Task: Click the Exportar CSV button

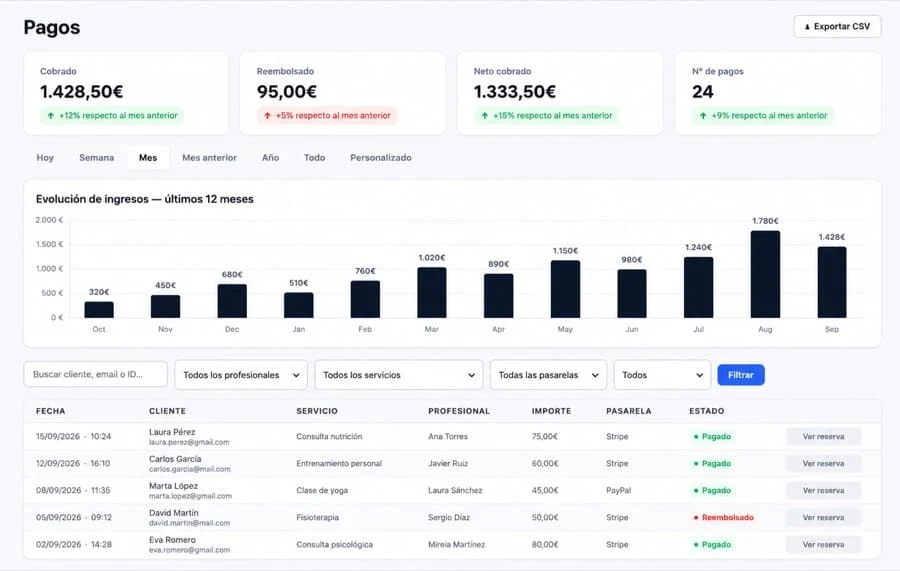Action: (837, 26)
